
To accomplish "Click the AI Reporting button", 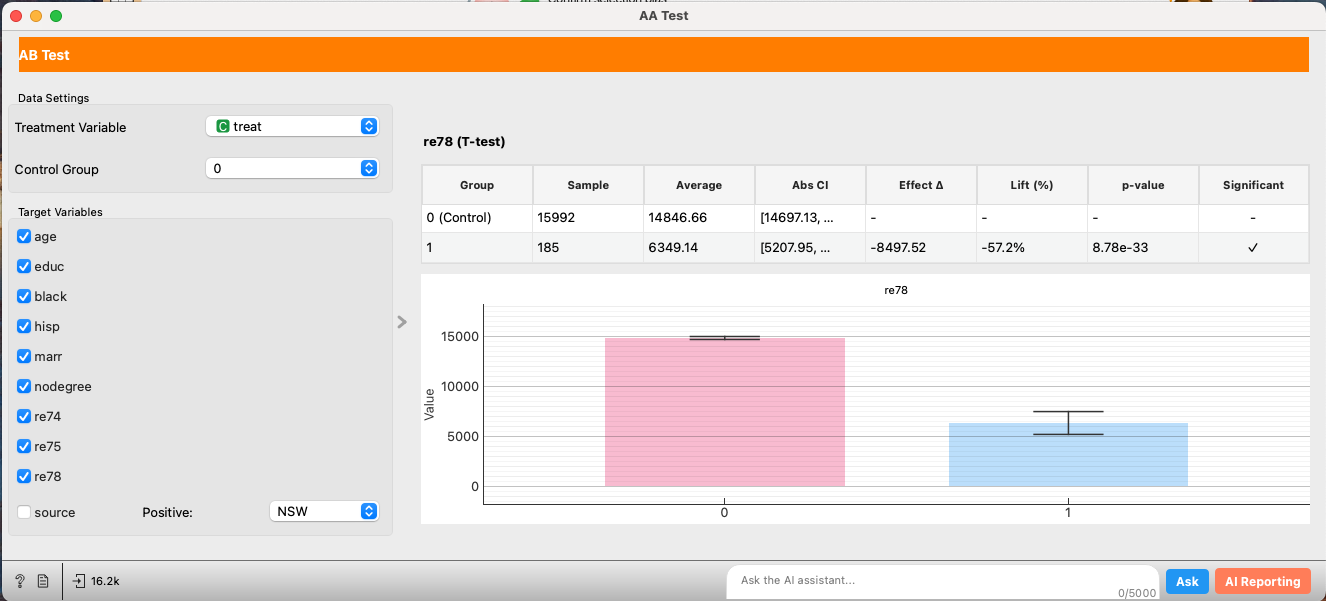I will (x=1262, y=582).
